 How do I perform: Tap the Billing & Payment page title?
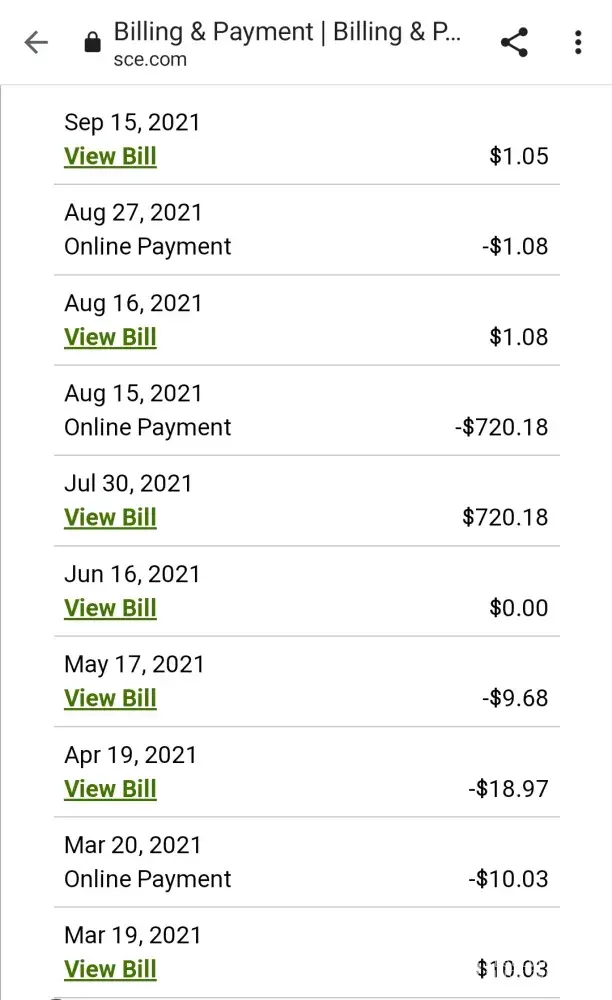pyautogui.click(x=287, y=31)
